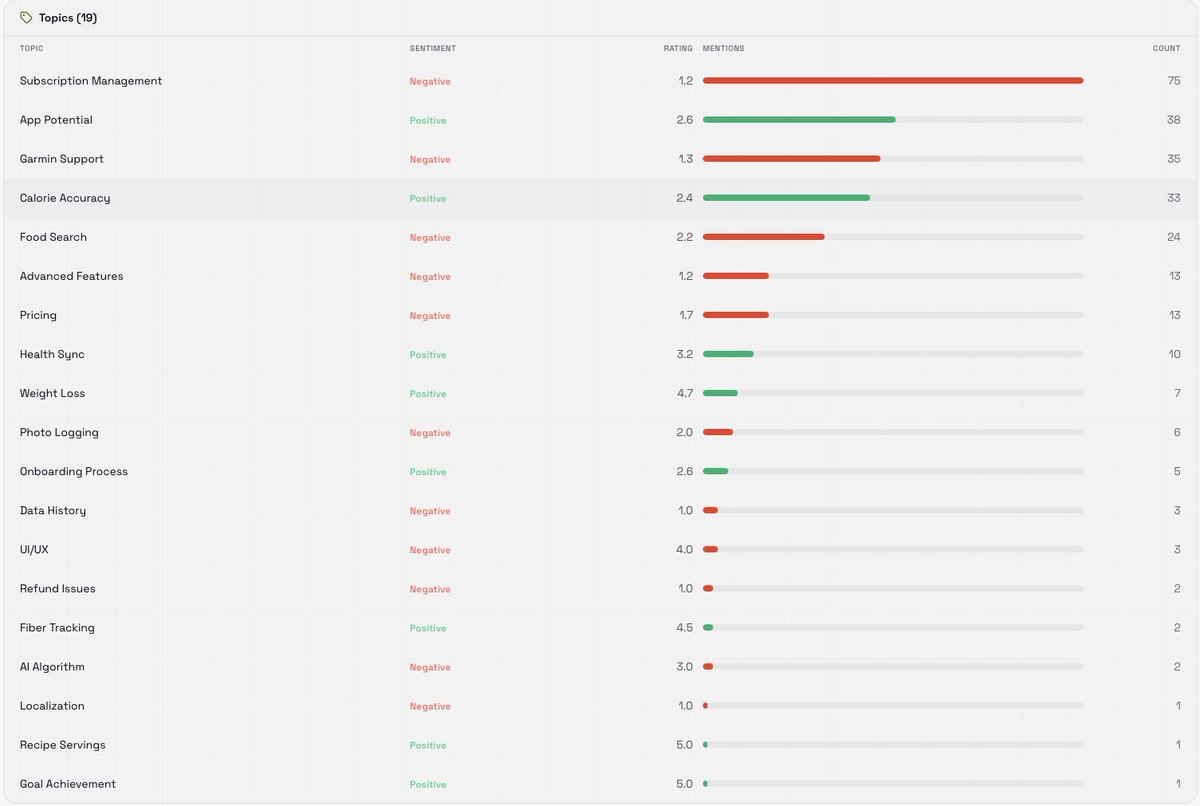Sort by the SENTIMENT column header
The height and width of the screenshot is (806, 1200).
click(432, 48)
